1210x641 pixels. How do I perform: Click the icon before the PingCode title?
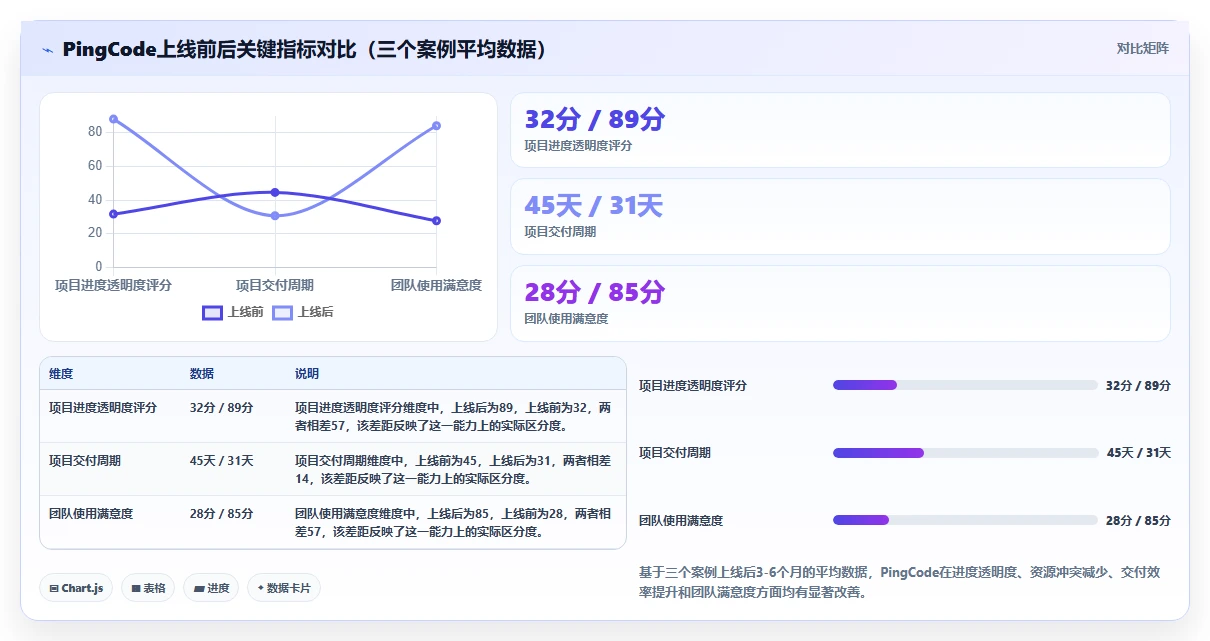[47, 50]
